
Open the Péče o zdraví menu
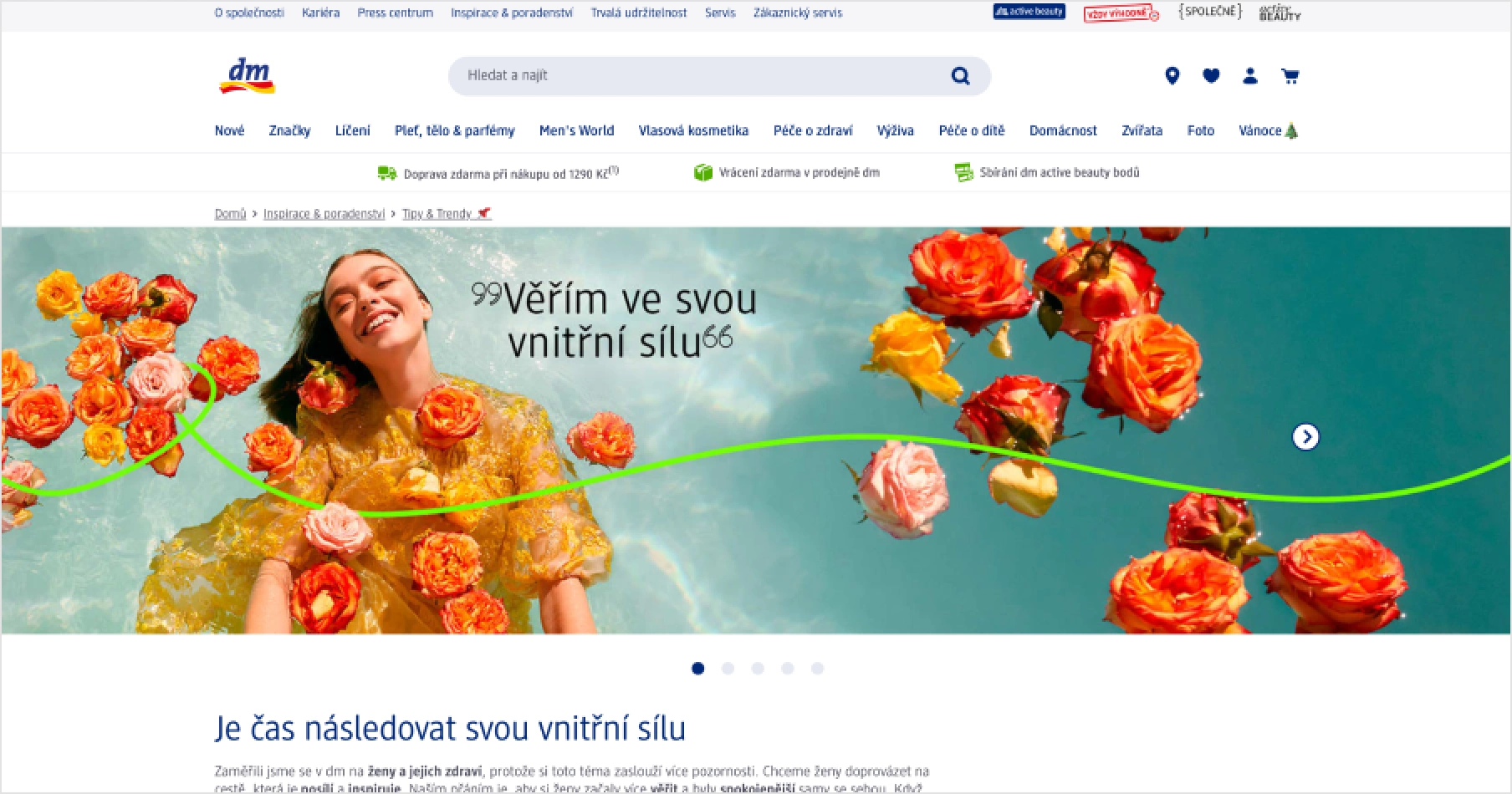(x=813, y=130)
